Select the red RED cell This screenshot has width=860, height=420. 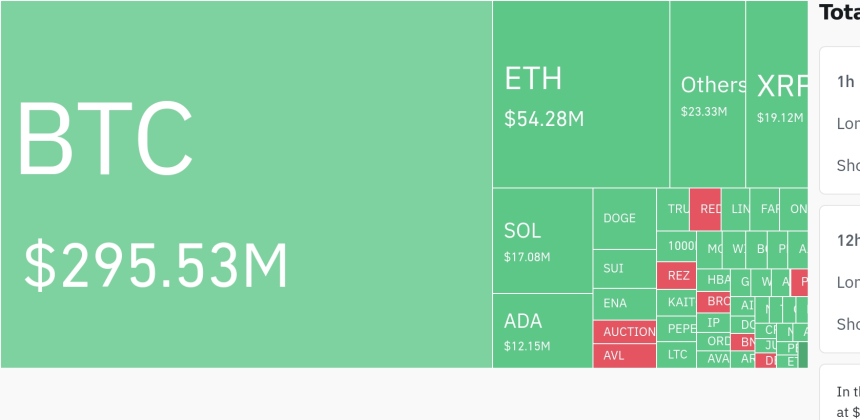click(705, 209)
